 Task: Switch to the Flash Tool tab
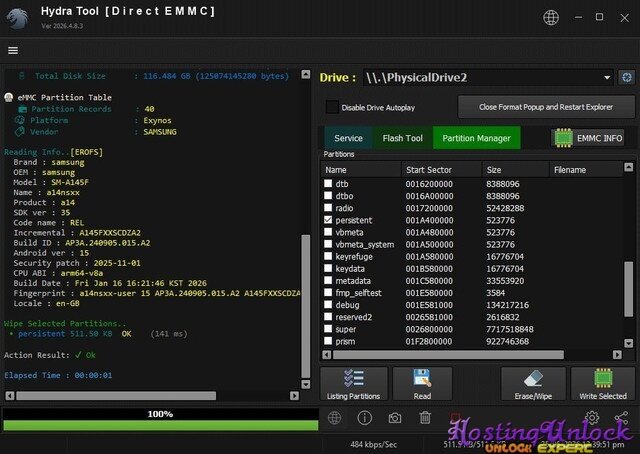pyautogui.click(x=402, y=138)
